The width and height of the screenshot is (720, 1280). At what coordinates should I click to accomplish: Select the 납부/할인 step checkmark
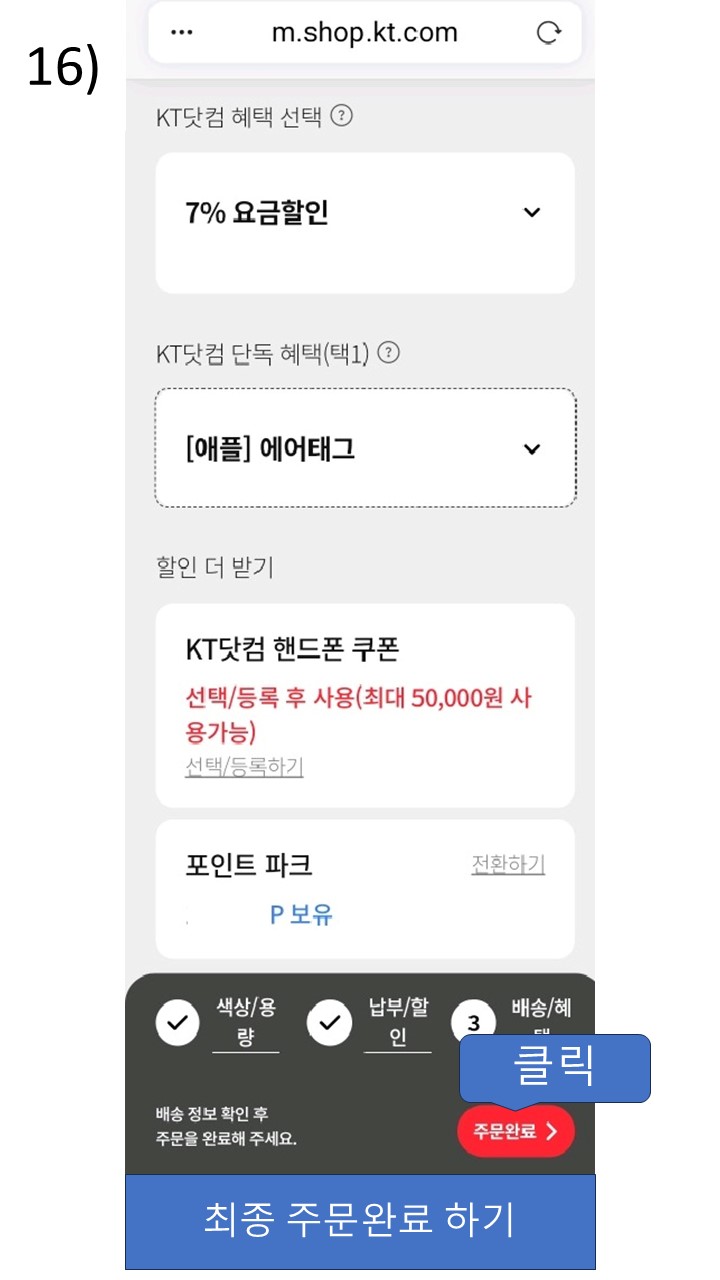pyautogui.click(x=330, y=1023)
